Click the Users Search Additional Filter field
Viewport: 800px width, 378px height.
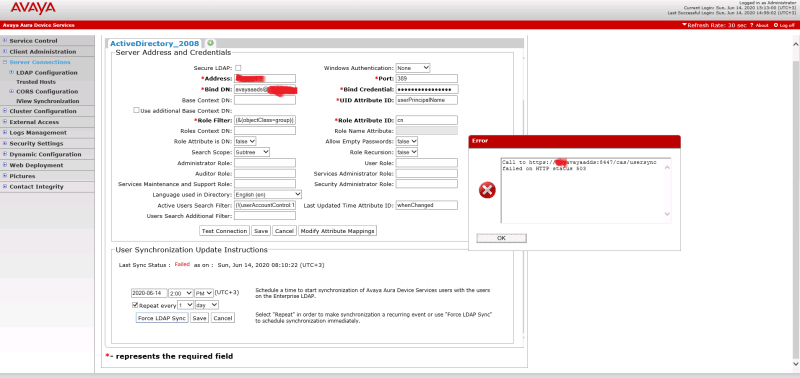[265, 216]
